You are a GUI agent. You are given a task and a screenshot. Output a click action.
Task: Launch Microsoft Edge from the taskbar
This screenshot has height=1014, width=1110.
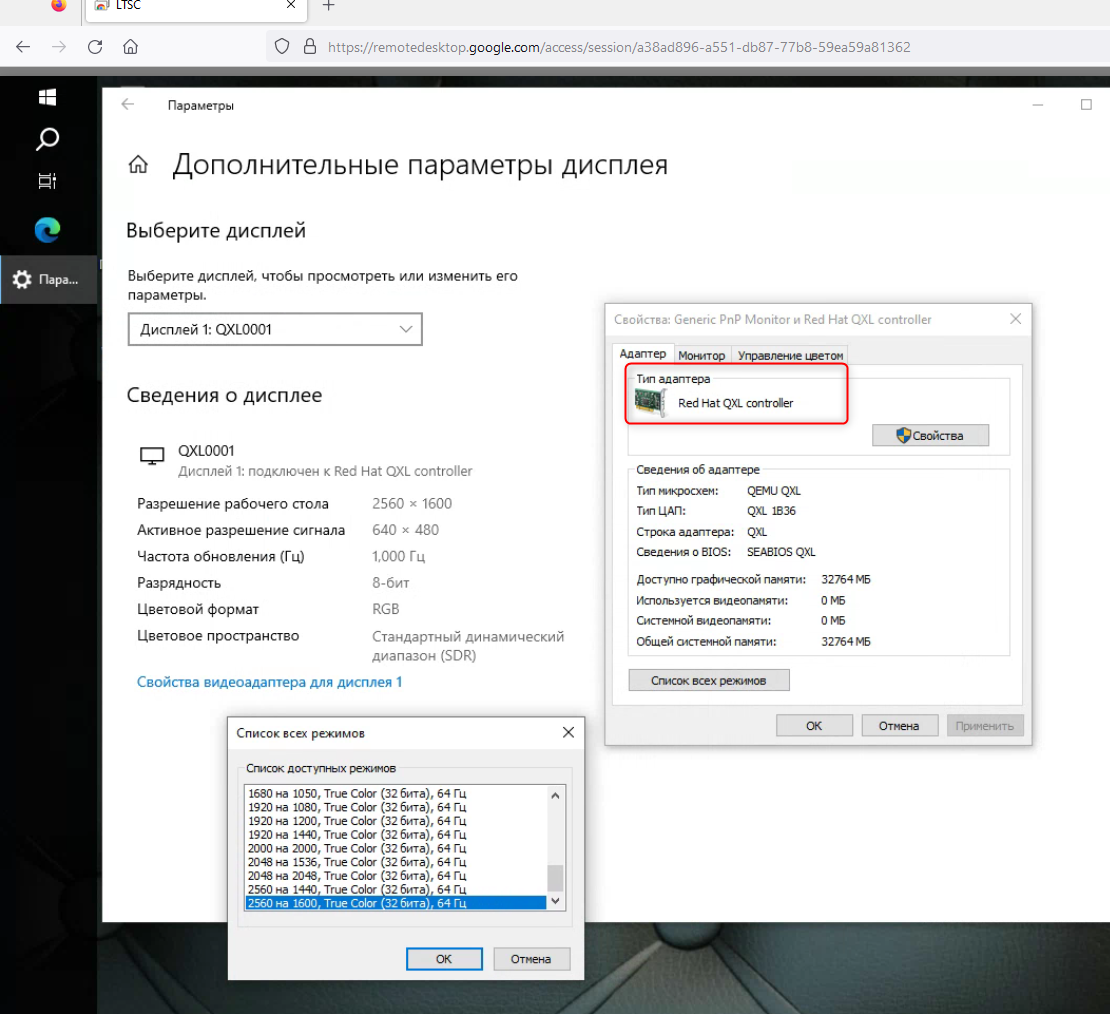[47, 229]
